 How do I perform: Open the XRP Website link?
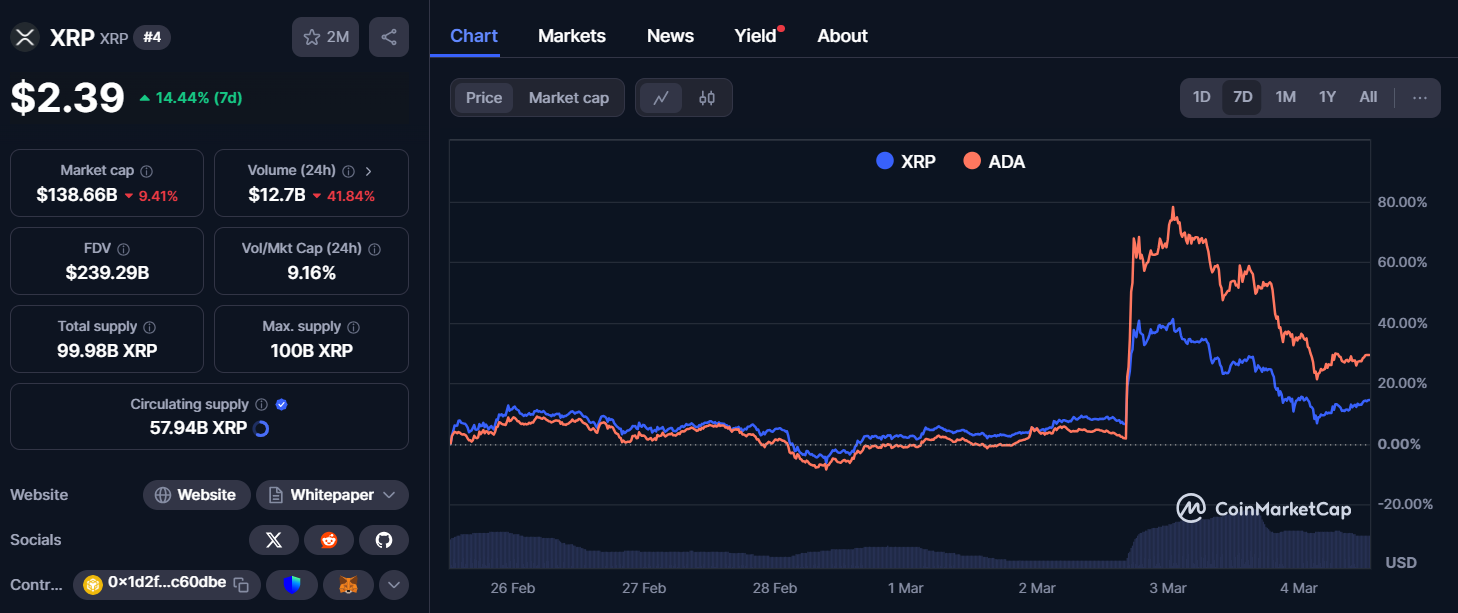[x=196, y=495]
